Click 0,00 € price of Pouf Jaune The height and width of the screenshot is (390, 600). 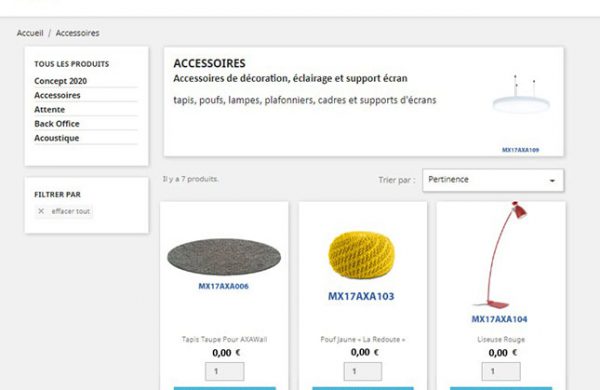tap(365, 352)
